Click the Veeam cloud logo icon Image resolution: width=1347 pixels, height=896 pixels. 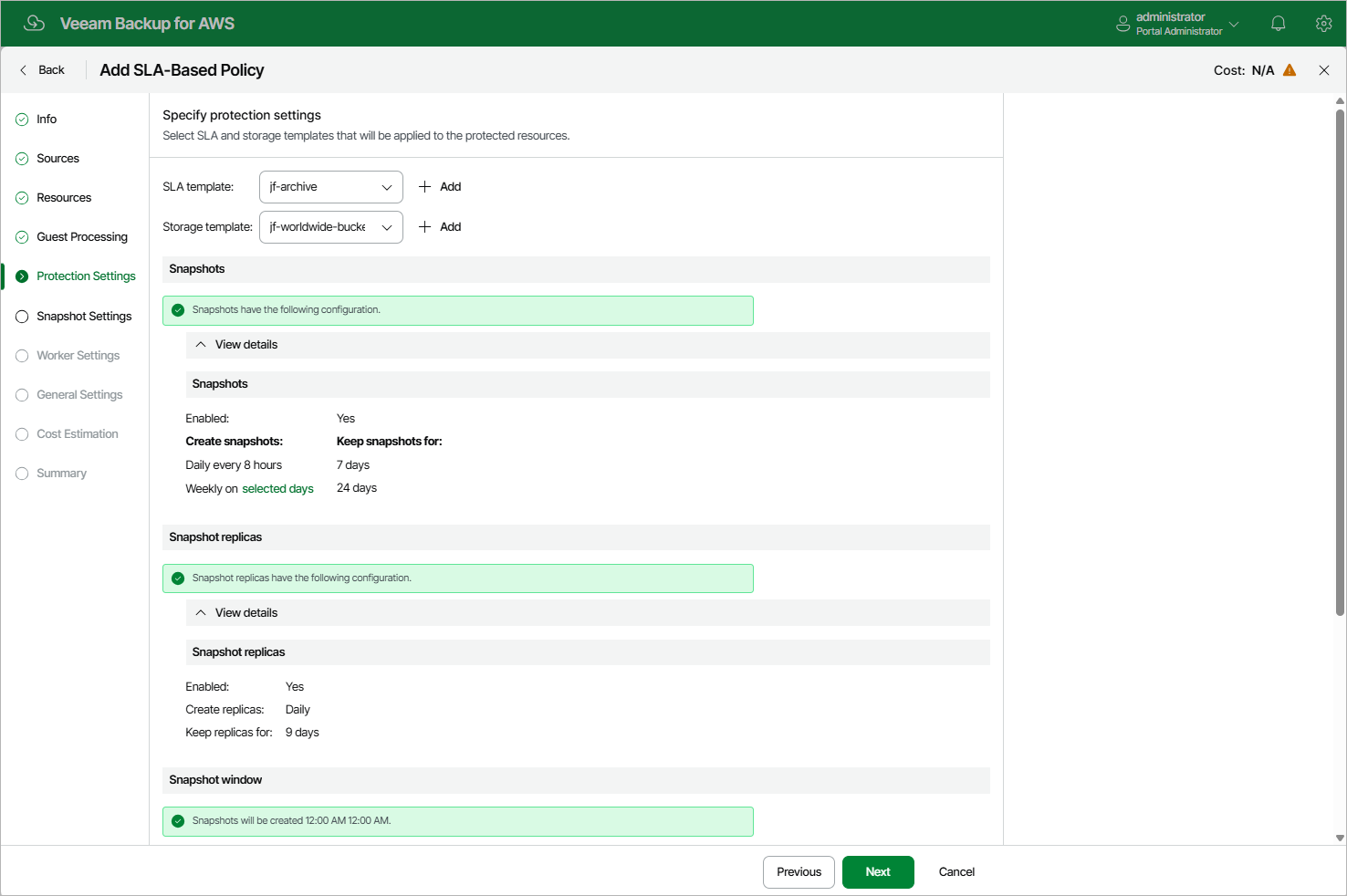tap(34, 23)
